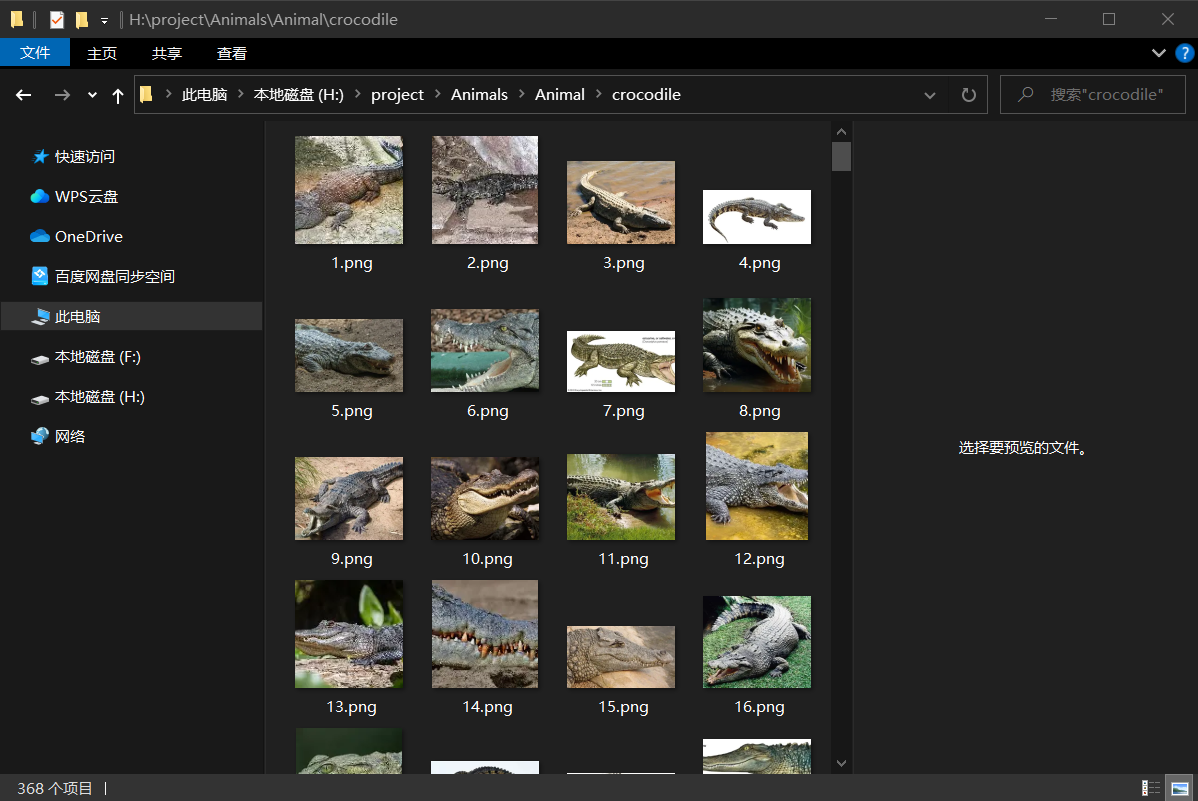The height and width of the screenshot is (801, 1198).
Task: Click the Animals breadcrumb segment
Action: pyautogui.click(x=479, y=95)
